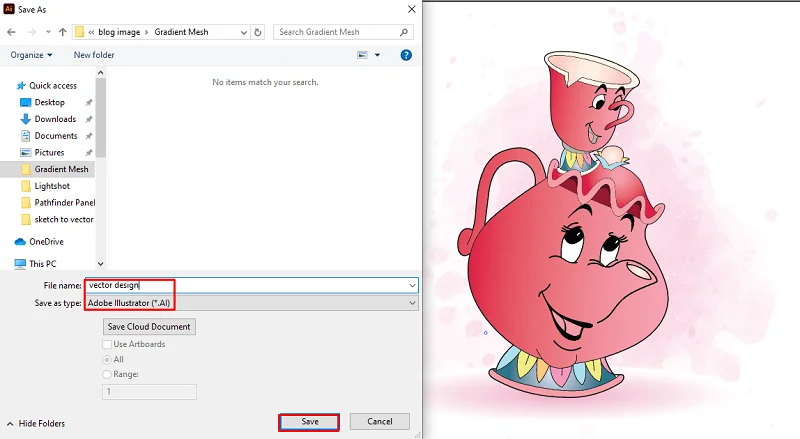Click sidebar scrollbar down arrow
The width and height of the screenshot is (800, 439).
101,264
